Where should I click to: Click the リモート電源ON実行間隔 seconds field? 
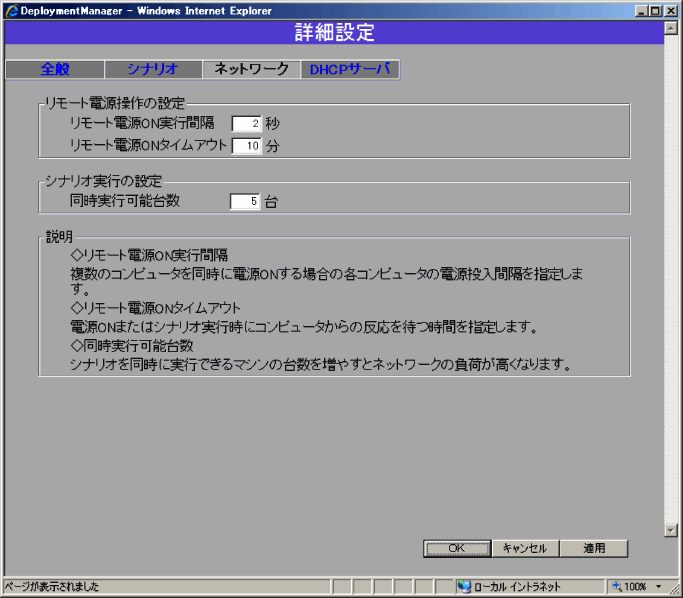[x=247, y=123]
